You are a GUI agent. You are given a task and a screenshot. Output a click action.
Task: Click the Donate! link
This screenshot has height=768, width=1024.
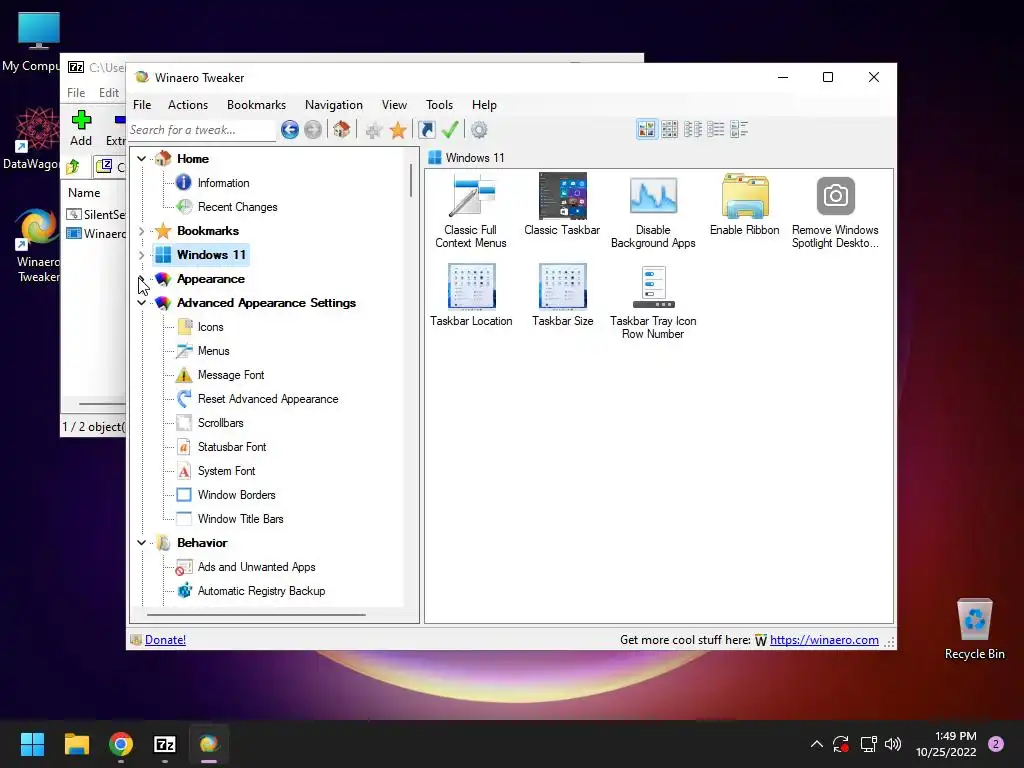[165, 640]
